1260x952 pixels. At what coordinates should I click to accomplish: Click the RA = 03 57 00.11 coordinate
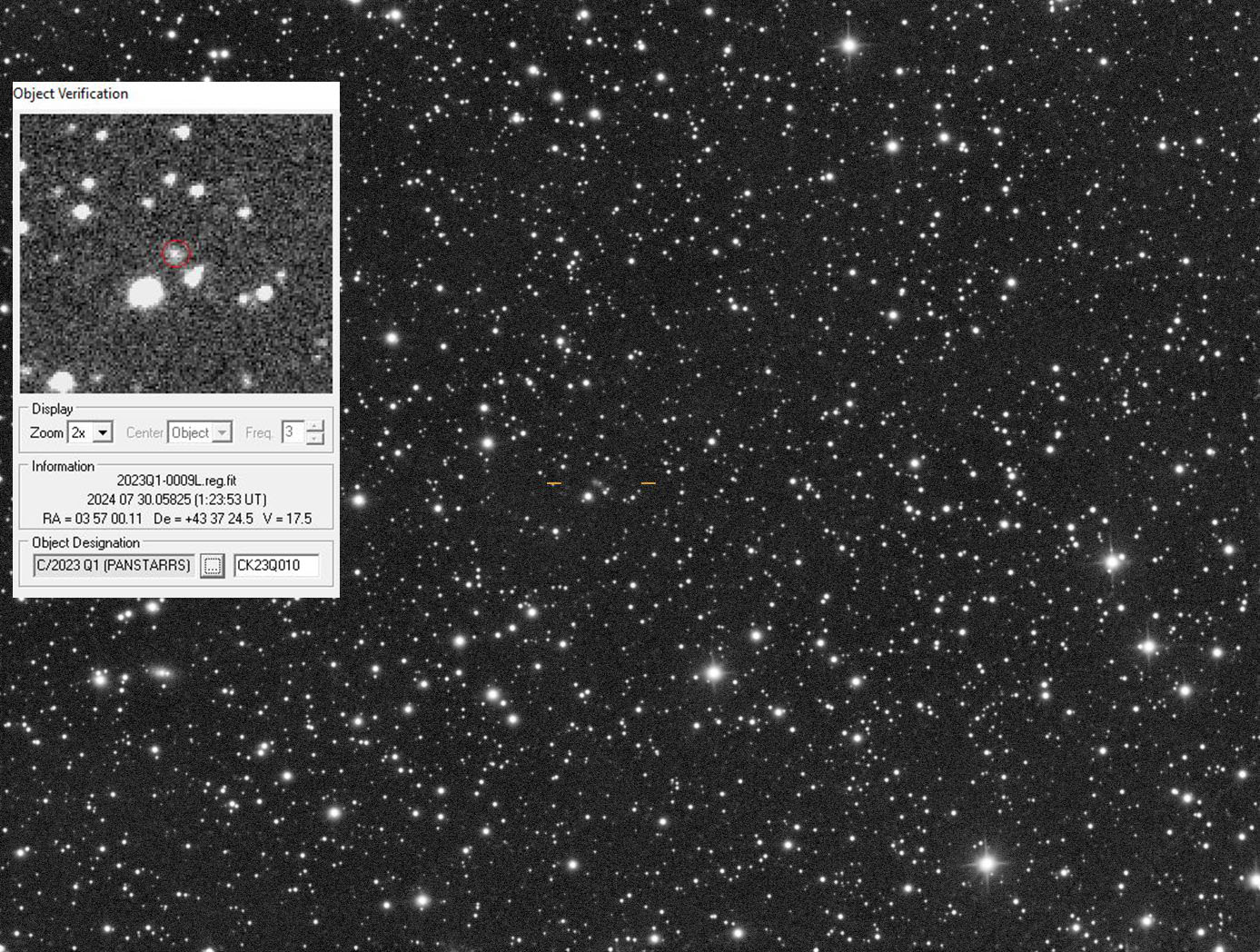93,519
